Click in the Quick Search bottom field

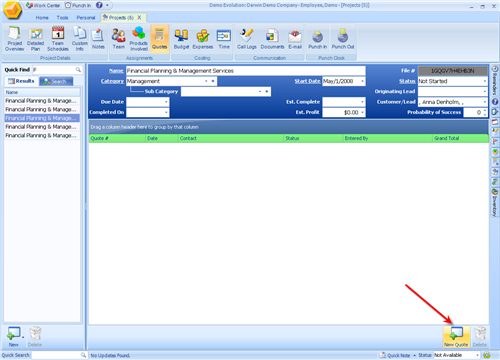pyautogui.click(x=56, y=355)
